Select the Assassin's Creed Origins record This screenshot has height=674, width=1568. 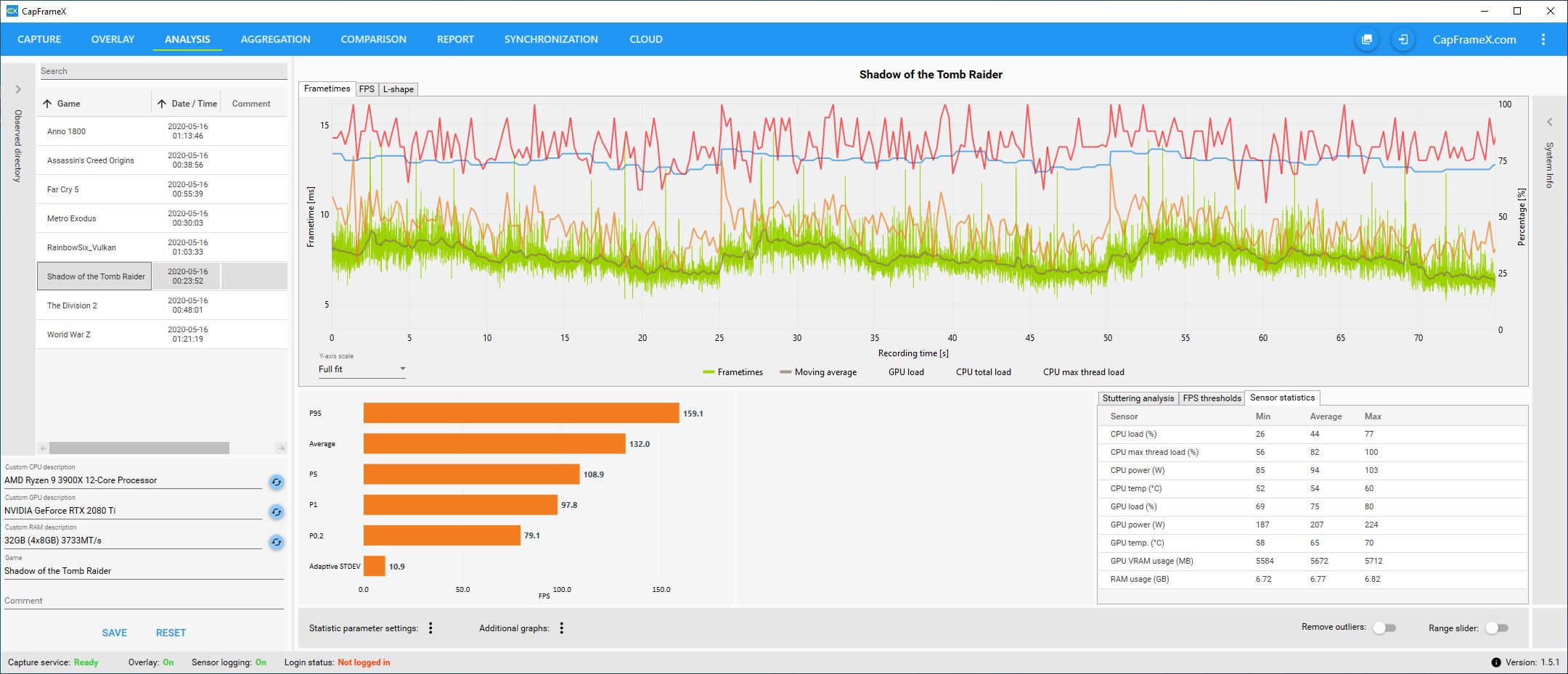pos(163,160)
